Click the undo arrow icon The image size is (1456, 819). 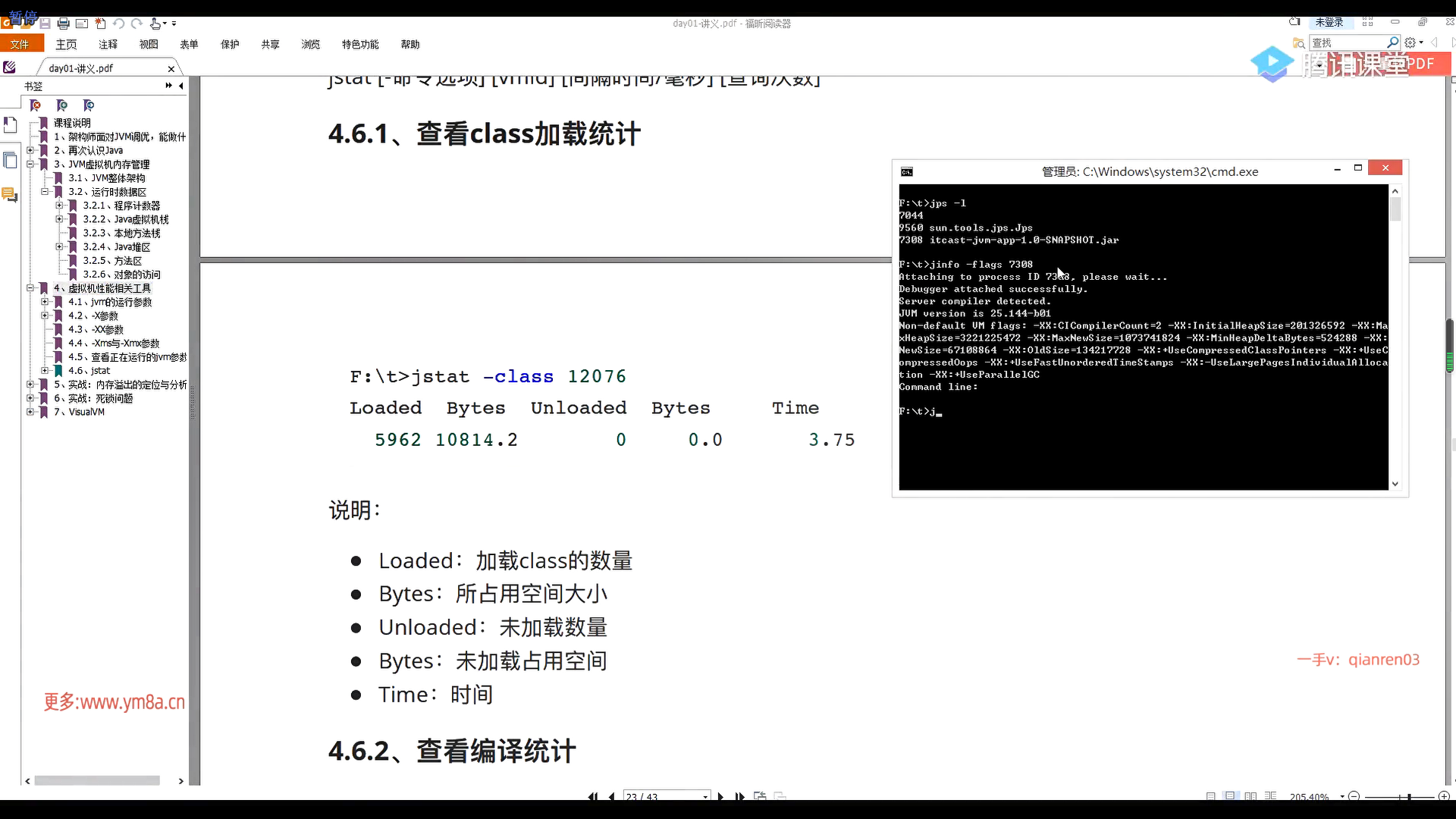pyautogui.click(x=118, y=24)
